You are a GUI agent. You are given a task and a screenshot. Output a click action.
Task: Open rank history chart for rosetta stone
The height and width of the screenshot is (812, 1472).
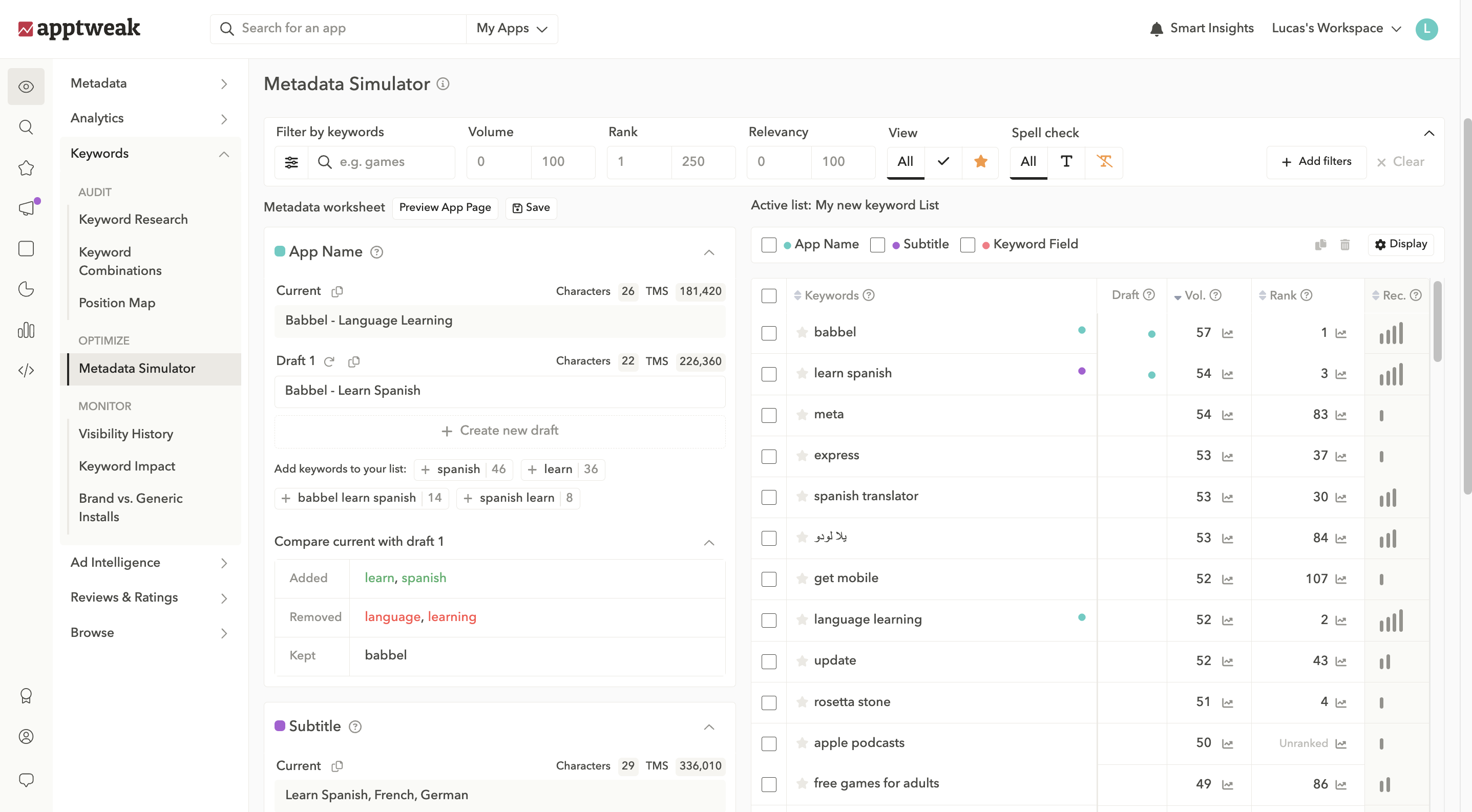[x=1341, y=702]
